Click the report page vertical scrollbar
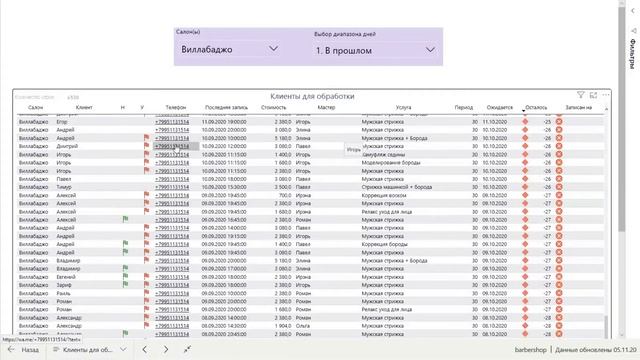The width and height of the screenshot is (640, 360). [622, 118]
